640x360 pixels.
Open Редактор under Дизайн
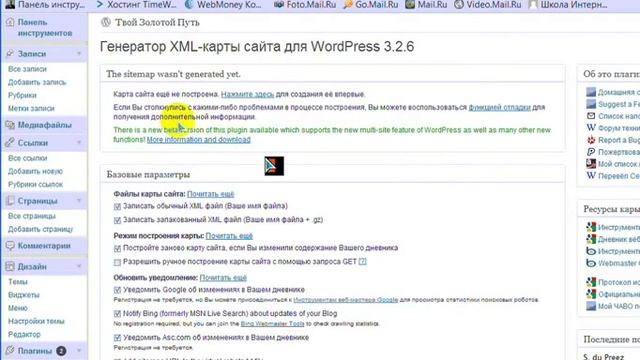[24, 334]
